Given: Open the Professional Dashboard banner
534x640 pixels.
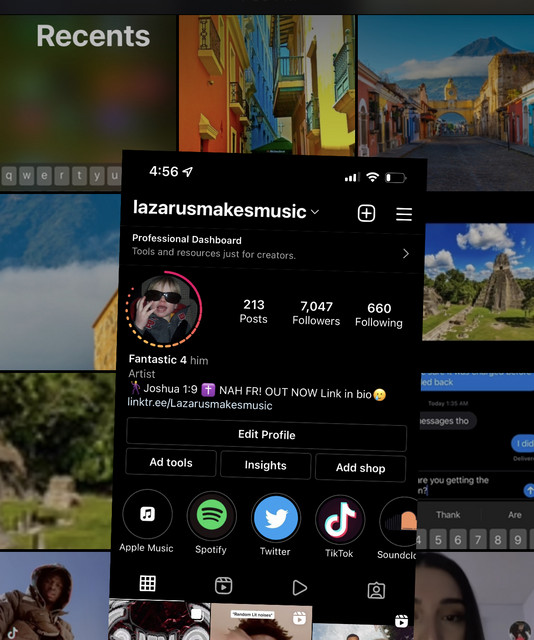Looking at the screenshot, I should 270,247.
